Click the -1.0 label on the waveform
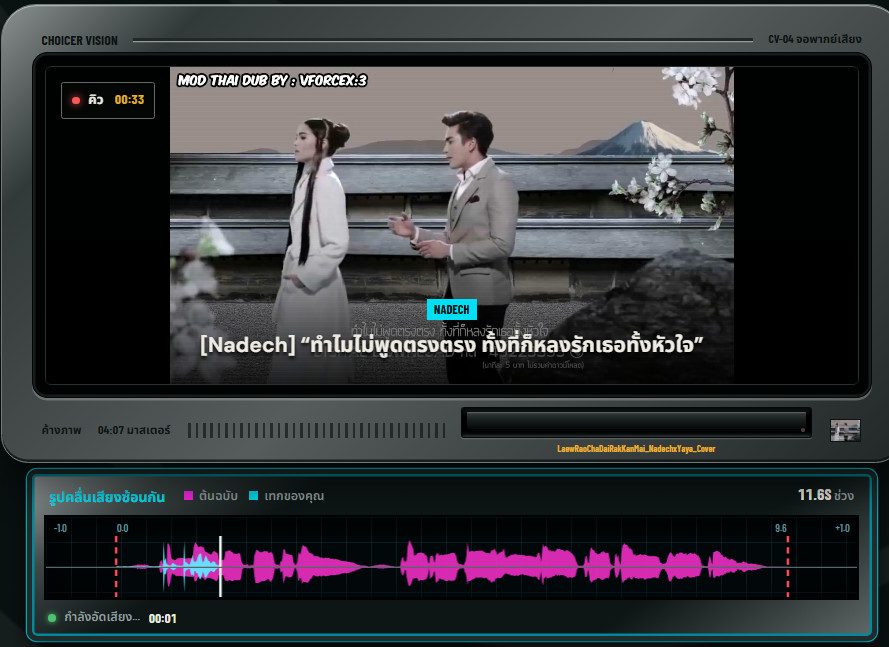The width and height of the screenshot is (889, 647). point(60,528)
